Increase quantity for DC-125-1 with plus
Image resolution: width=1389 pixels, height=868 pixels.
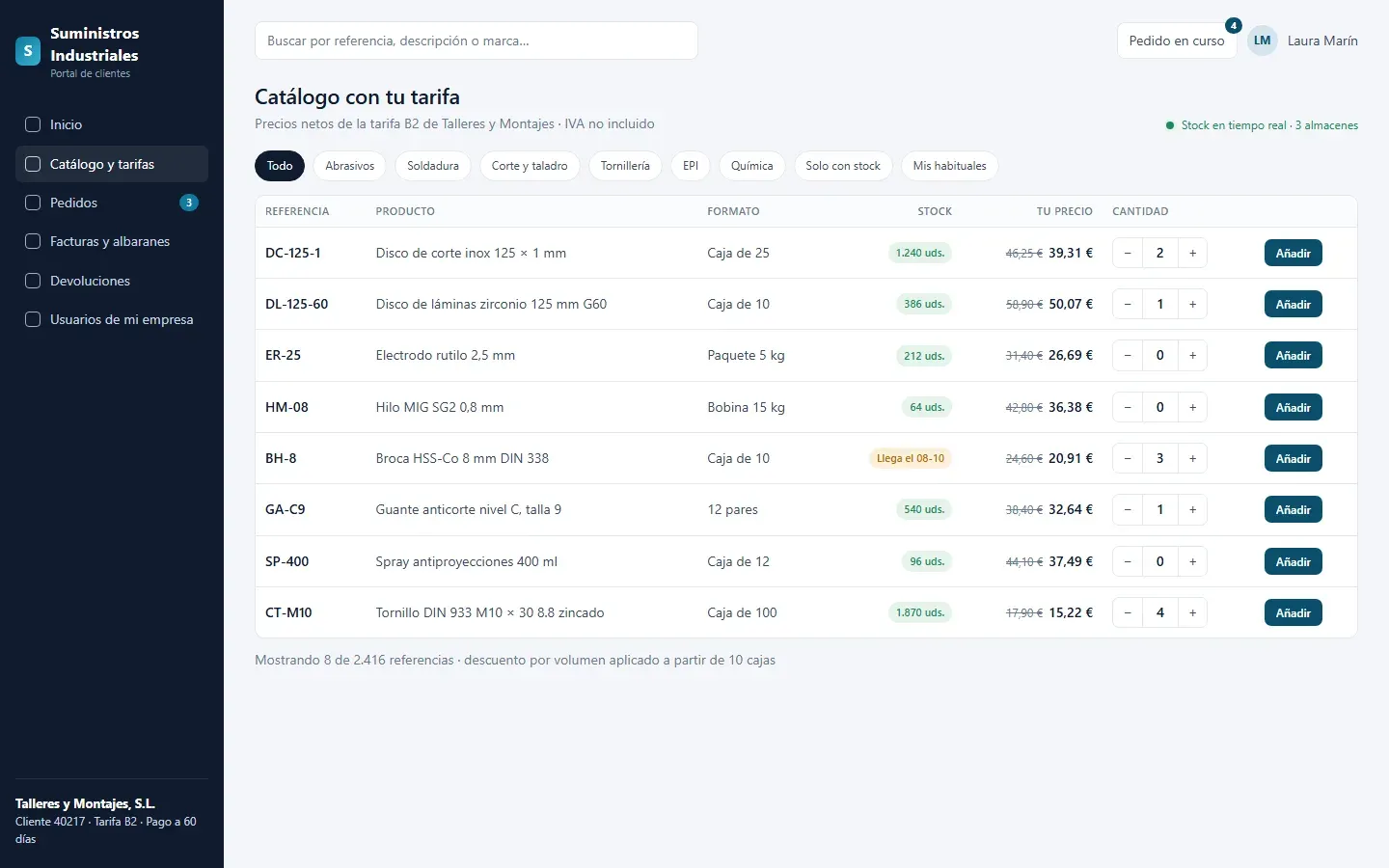[x=1192, y=254]
